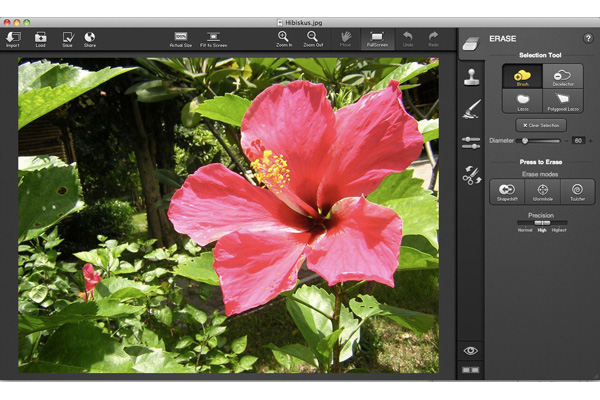600x400 pixels.
Task: Click the Zoom Out magnifier
Action: point(313,38)
